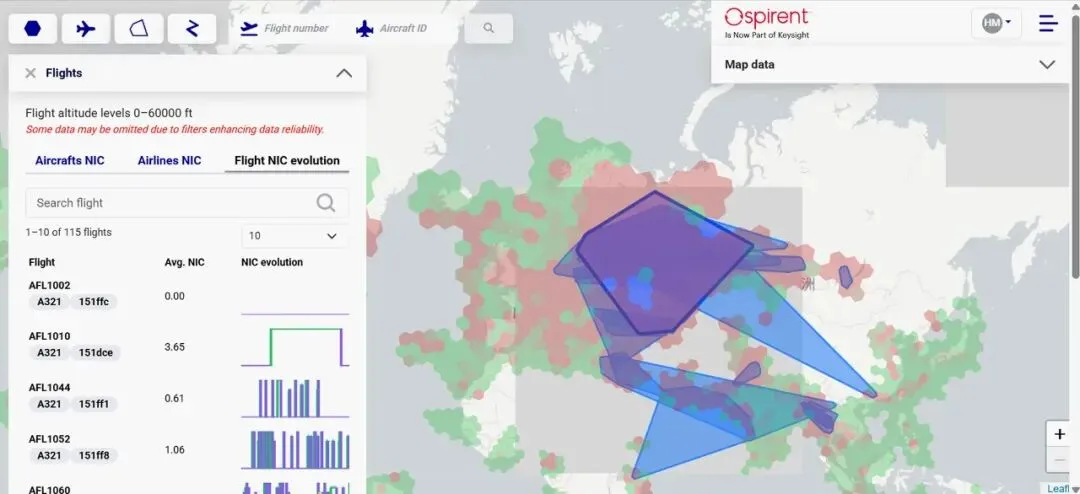The width and height of the screenshot is (1080, 494).
Task: Click the small purple polygon in the east
Action: [846, 276]
